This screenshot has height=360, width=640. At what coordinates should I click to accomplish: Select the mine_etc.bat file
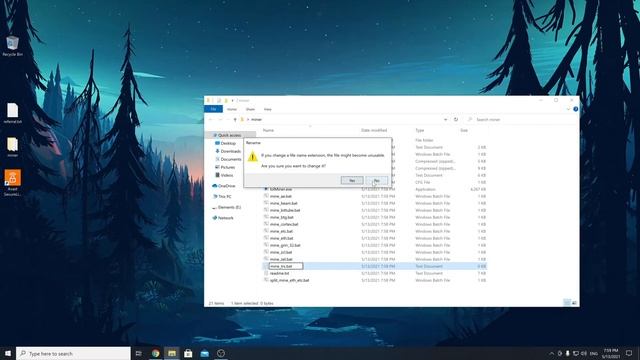click(281, 231)
